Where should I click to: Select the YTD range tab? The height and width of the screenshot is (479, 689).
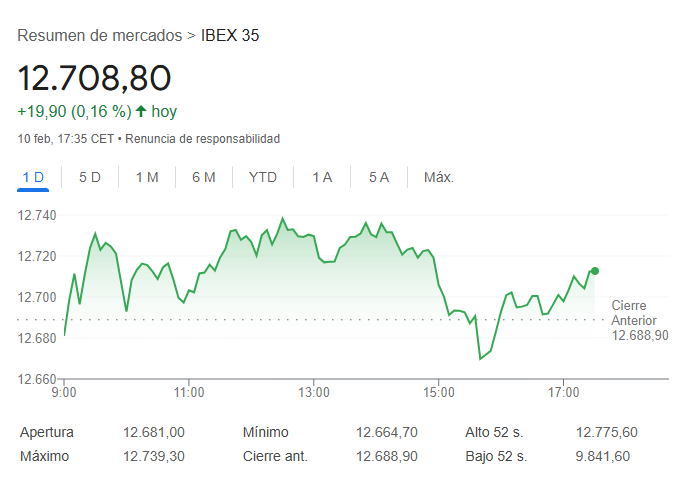point(263,177)
